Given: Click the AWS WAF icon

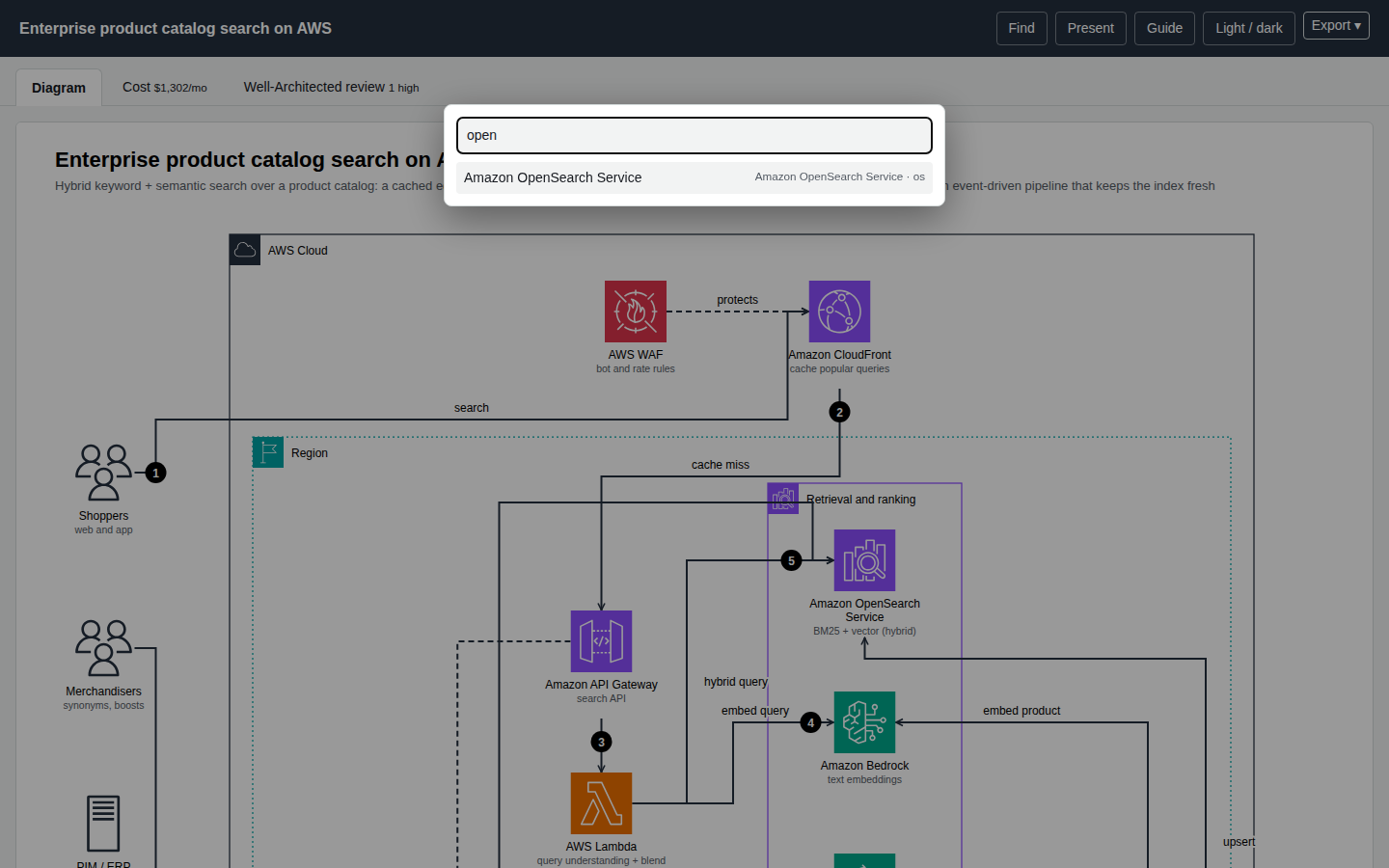Looking at the screenshot, I should (636, 312).
